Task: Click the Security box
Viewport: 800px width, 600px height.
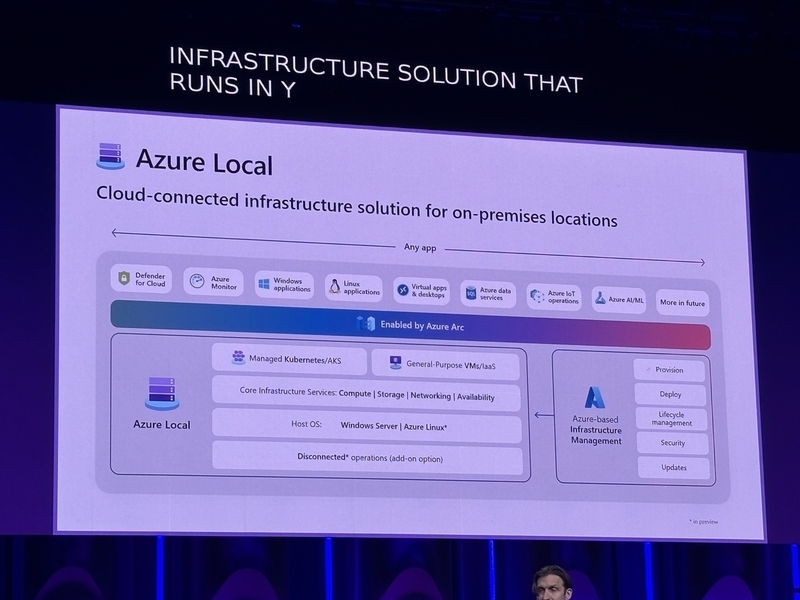Action: (x=672, y=443)
